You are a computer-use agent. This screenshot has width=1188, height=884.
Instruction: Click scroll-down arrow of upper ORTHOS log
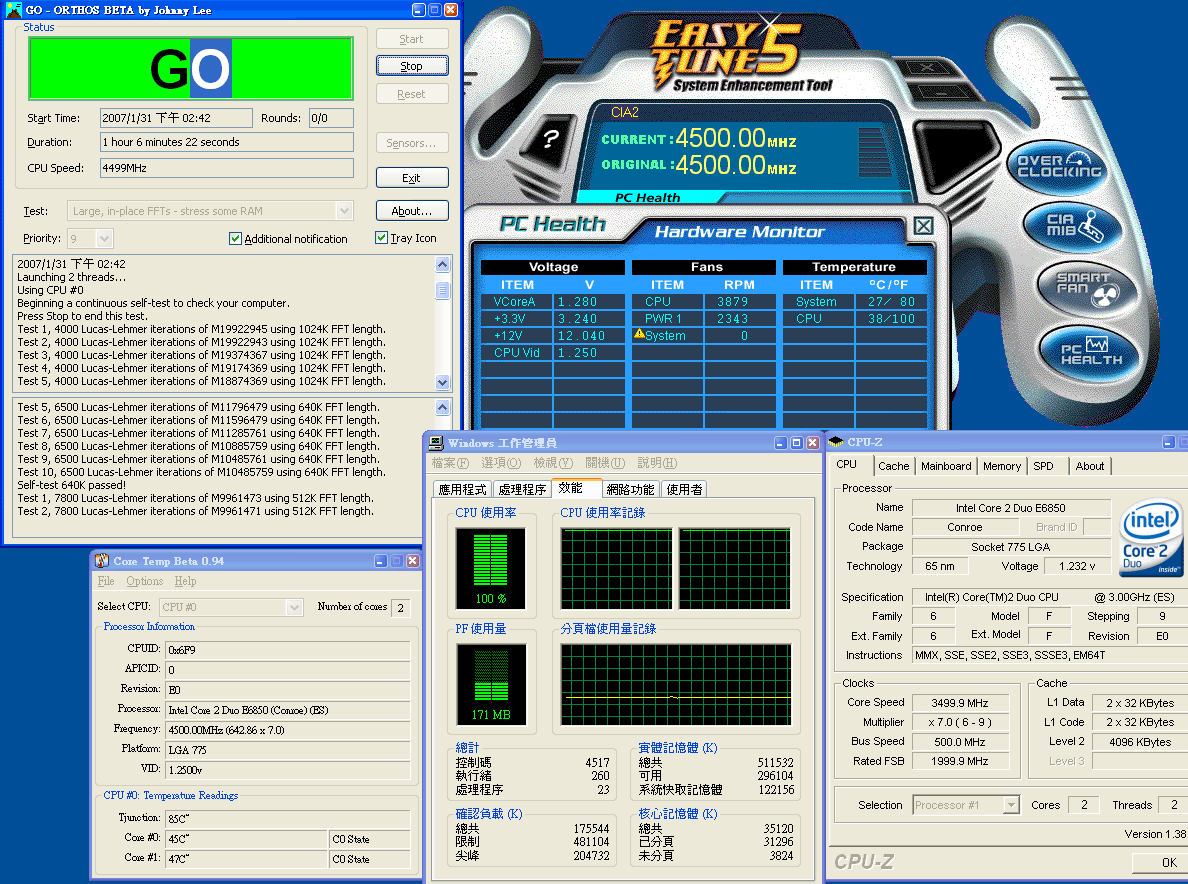click(443, 383)
